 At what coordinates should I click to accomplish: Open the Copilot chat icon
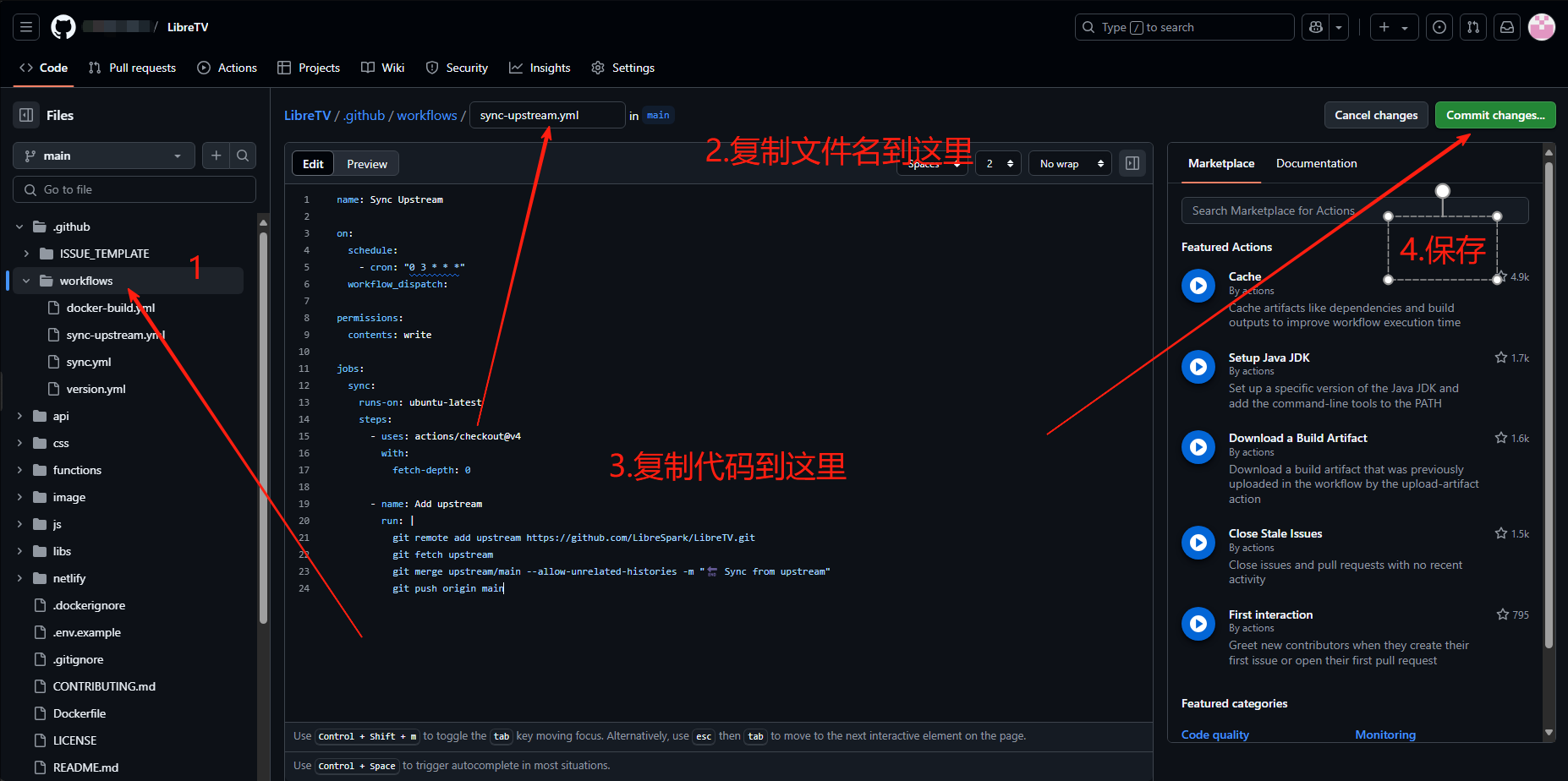pos(1316,27)
